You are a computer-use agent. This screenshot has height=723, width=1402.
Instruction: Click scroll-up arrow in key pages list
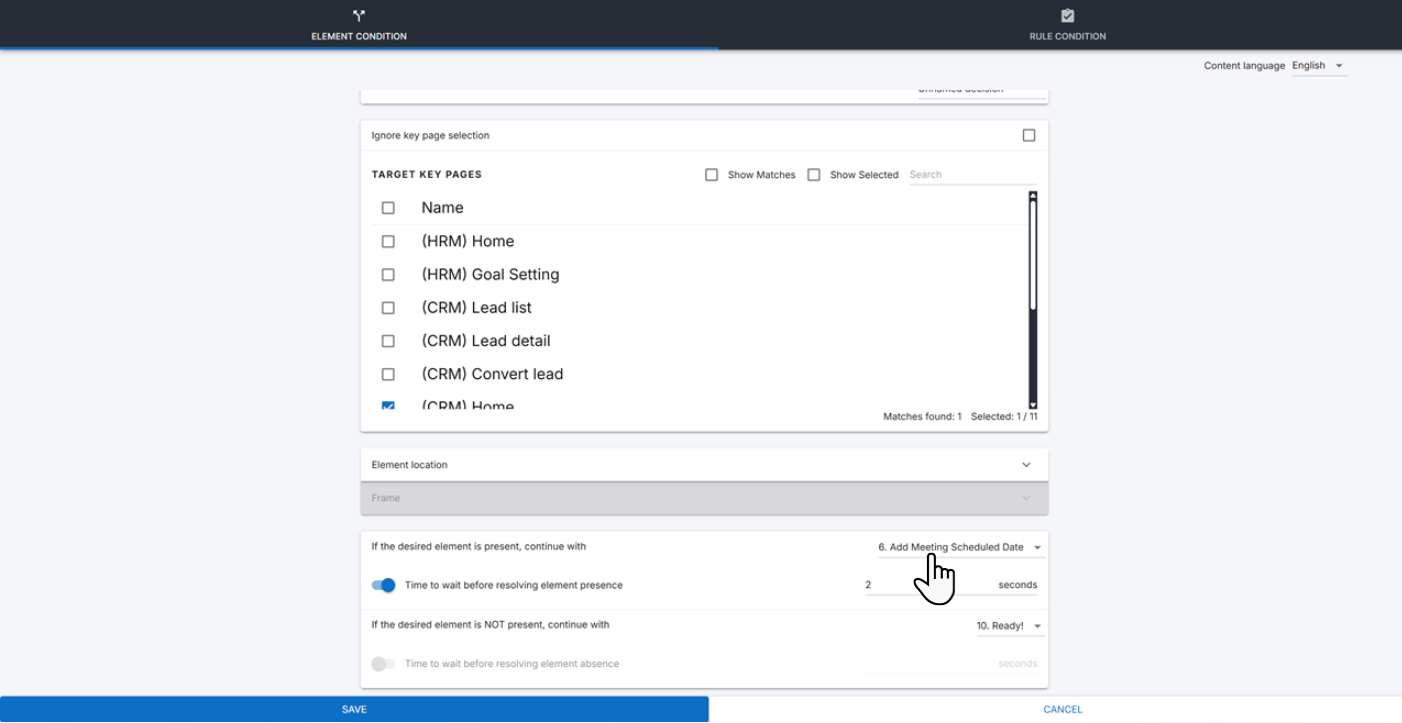(x=1033, y=196)
